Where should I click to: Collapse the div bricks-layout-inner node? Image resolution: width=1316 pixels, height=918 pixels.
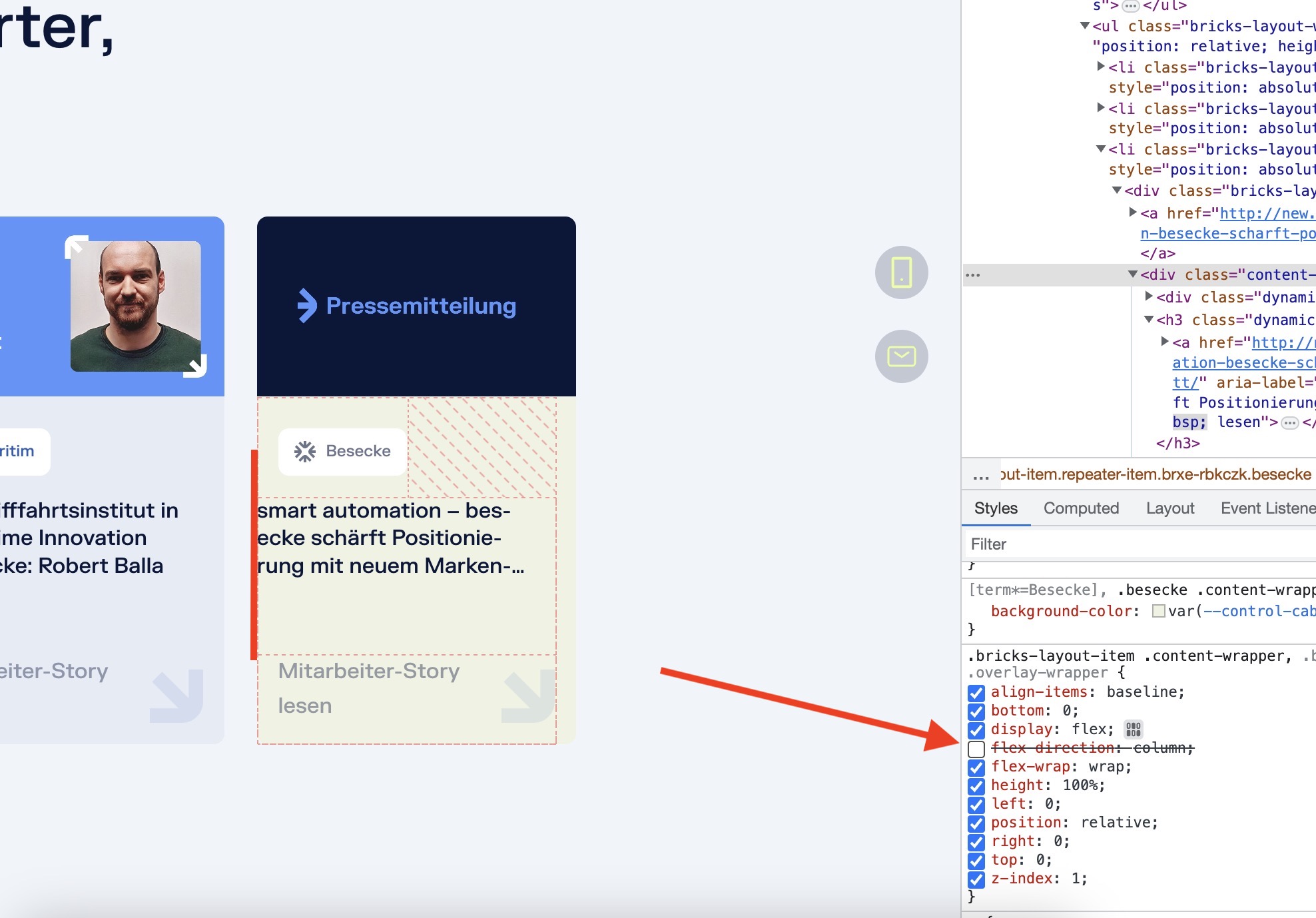point(1117,191)
